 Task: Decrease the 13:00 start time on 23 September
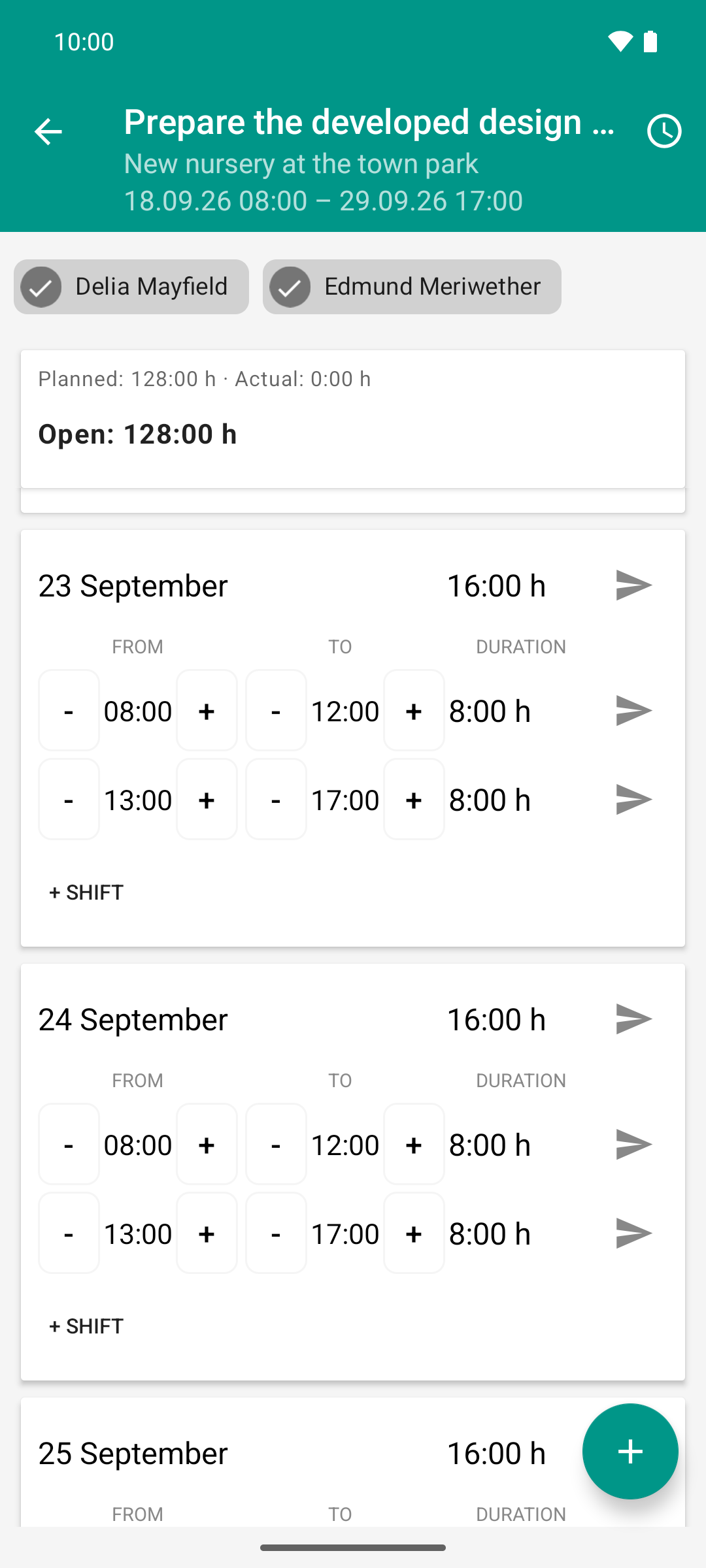coord(69,799)
